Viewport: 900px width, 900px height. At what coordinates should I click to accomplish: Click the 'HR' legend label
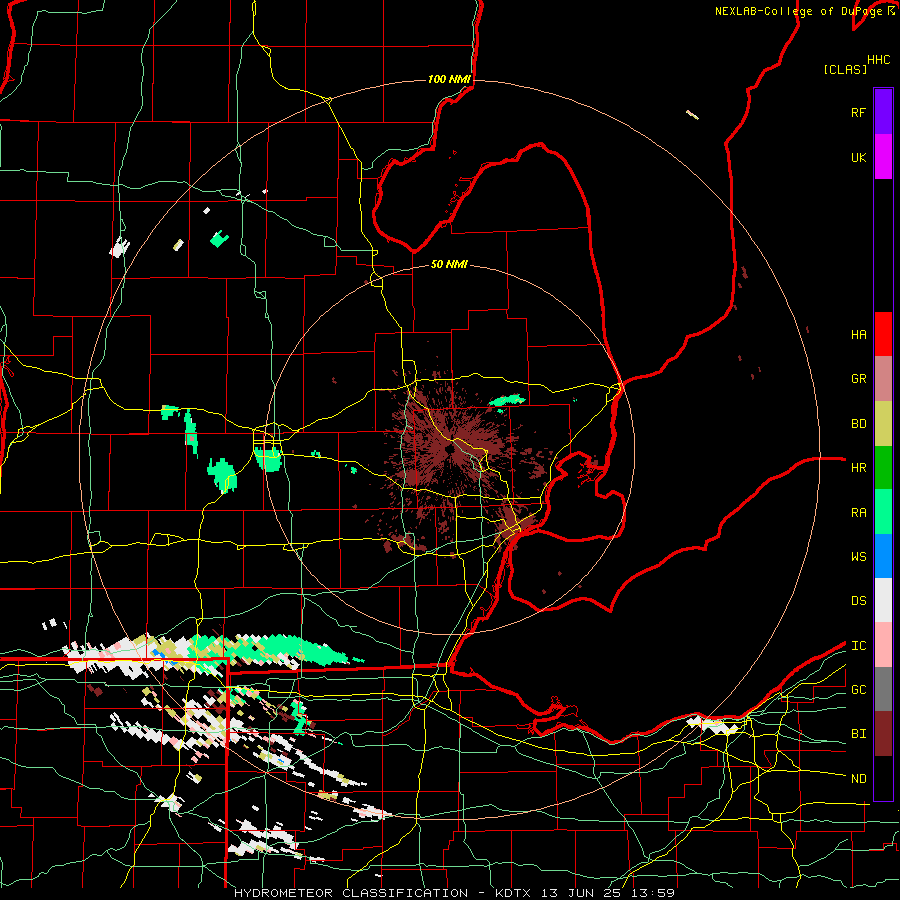point(858,468)
